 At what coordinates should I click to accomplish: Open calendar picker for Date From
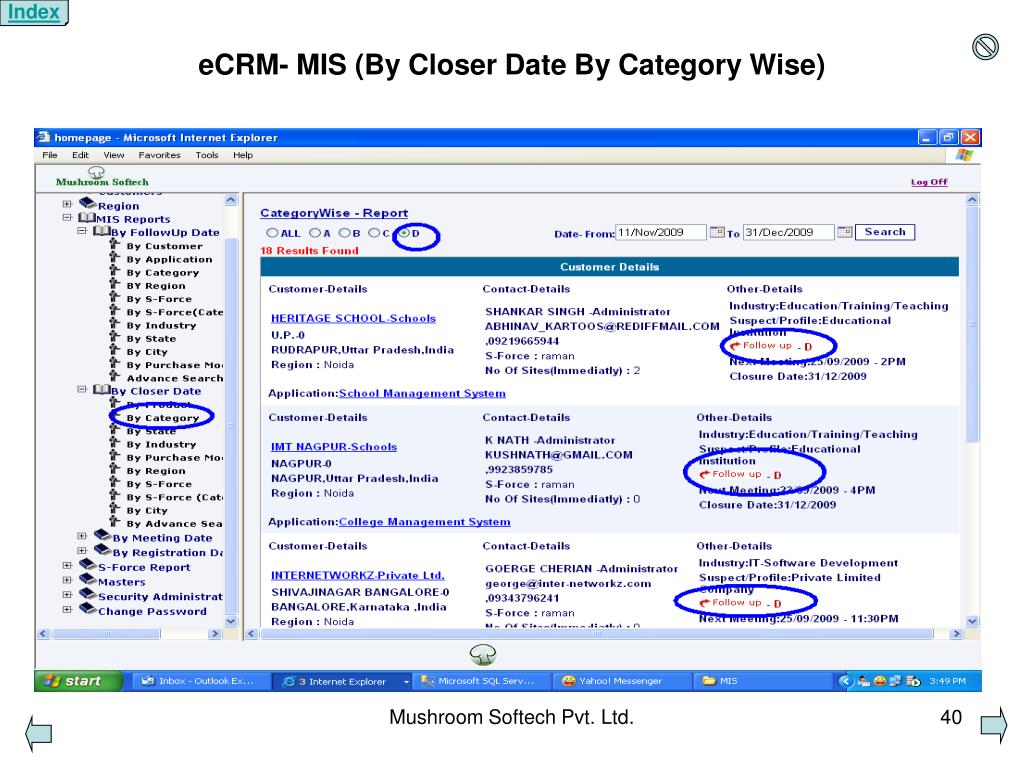click(716, 232)
